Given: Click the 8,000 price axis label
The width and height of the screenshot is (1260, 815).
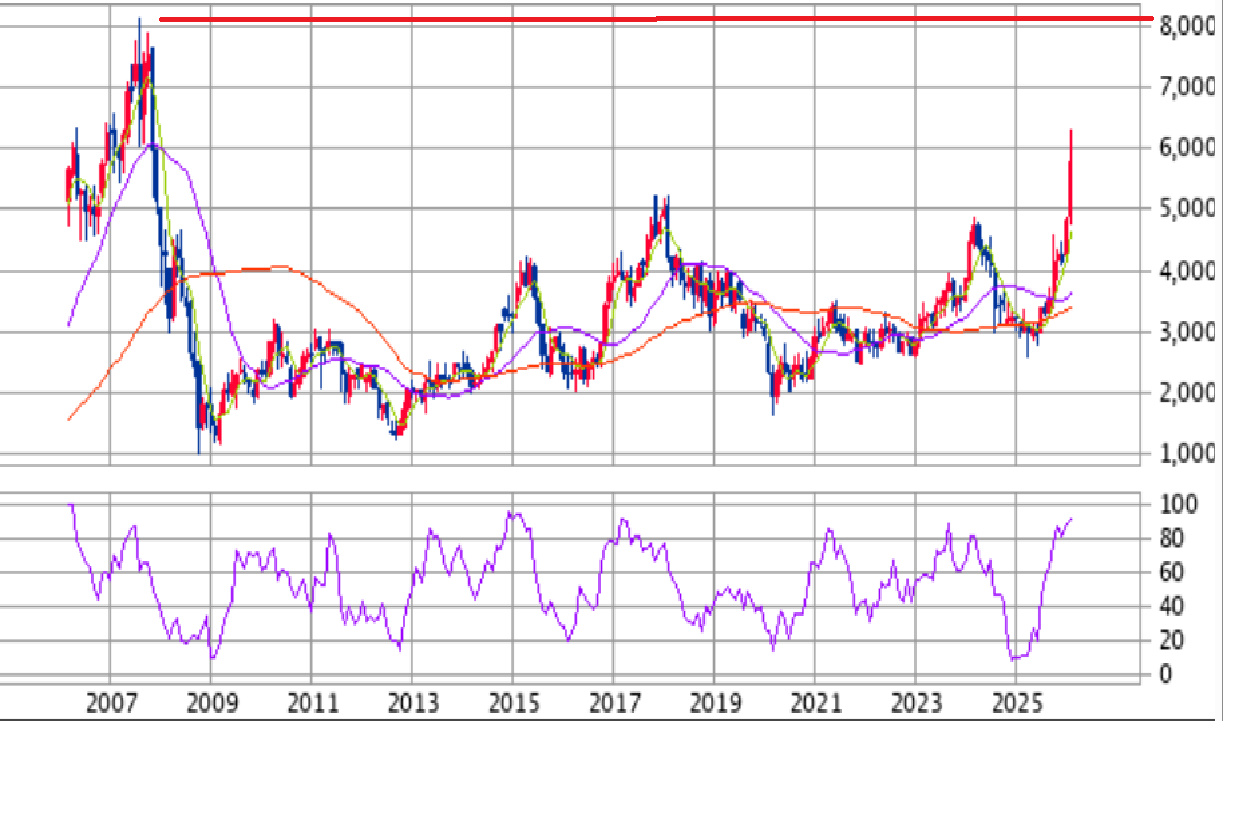Looking at the screenshot, I should coord(1187,27).
